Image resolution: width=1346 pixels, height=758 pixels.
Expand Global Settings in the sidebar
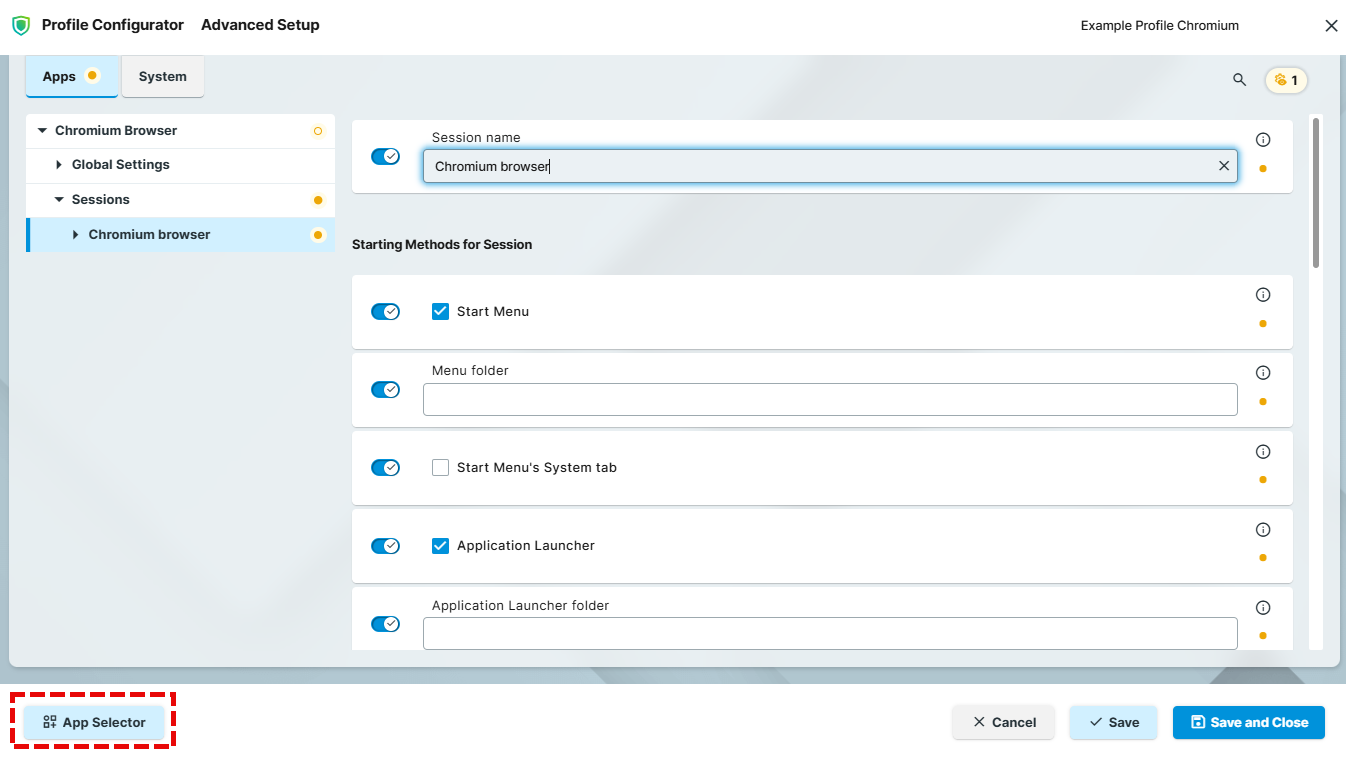pos(57,165)
